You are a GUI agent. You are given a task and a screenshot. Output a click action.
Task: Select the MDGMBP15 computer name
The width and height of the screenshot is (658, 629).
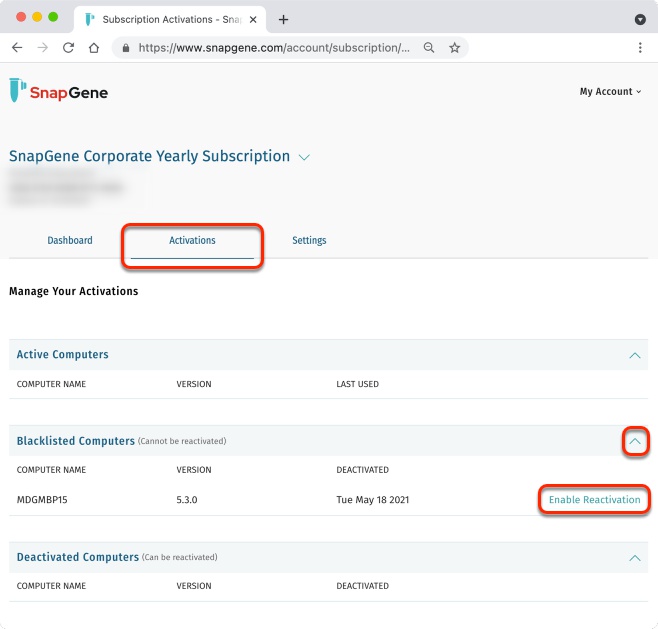tap(42, 500)
